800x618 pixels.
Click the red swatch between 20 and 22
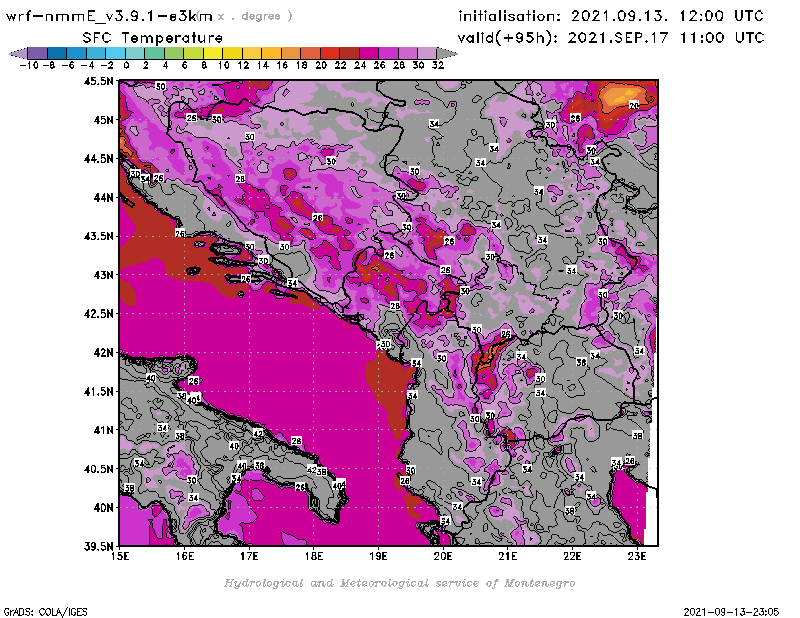click(x=330, y=53)
